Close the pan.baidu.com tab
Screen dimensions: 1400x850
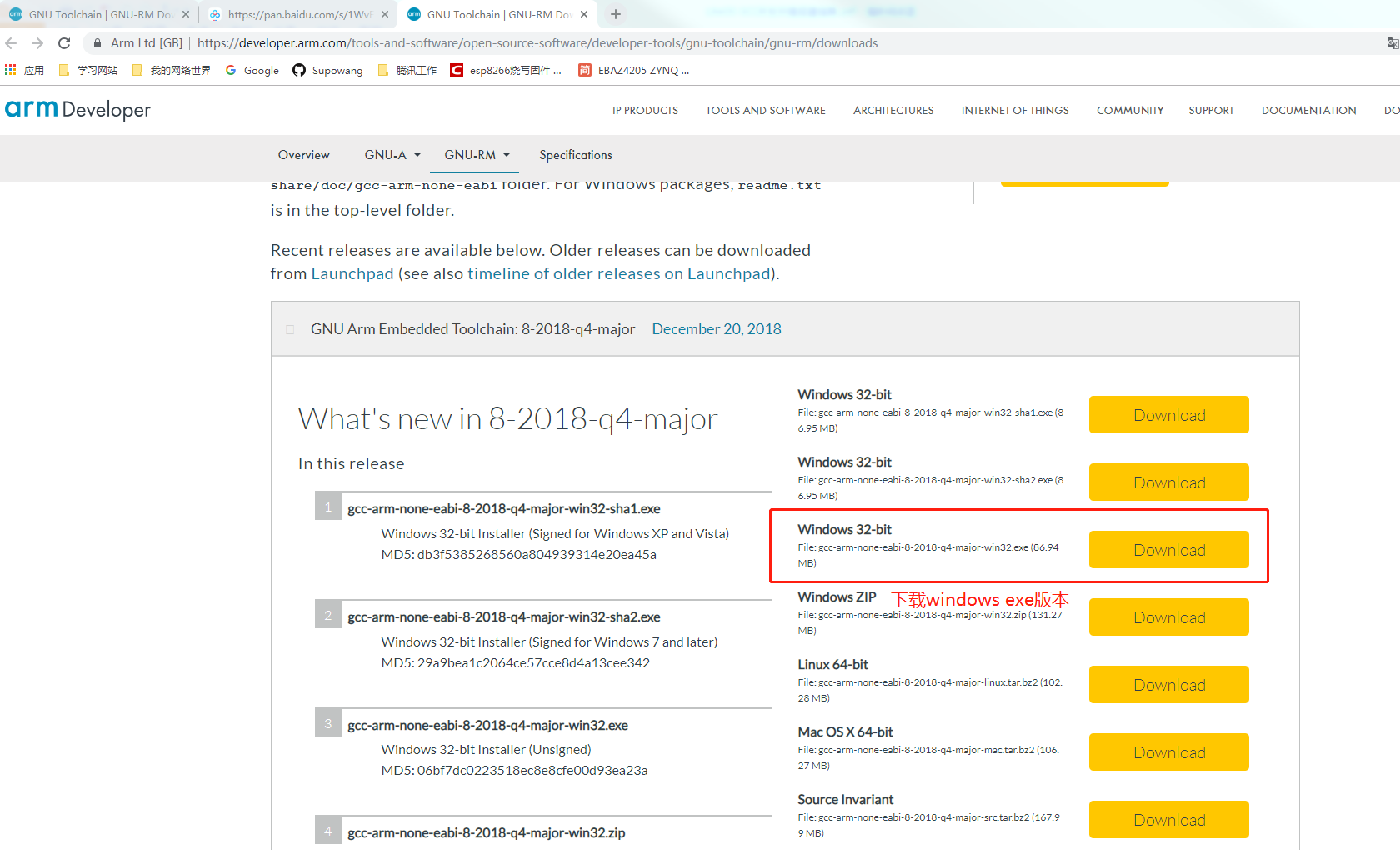point(385,14)
